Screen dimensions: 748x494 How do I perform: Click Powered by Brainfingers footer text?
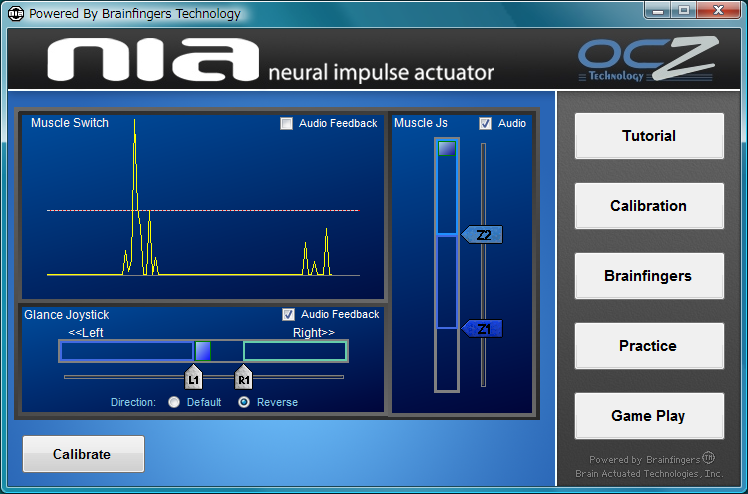tap(651, 459)
